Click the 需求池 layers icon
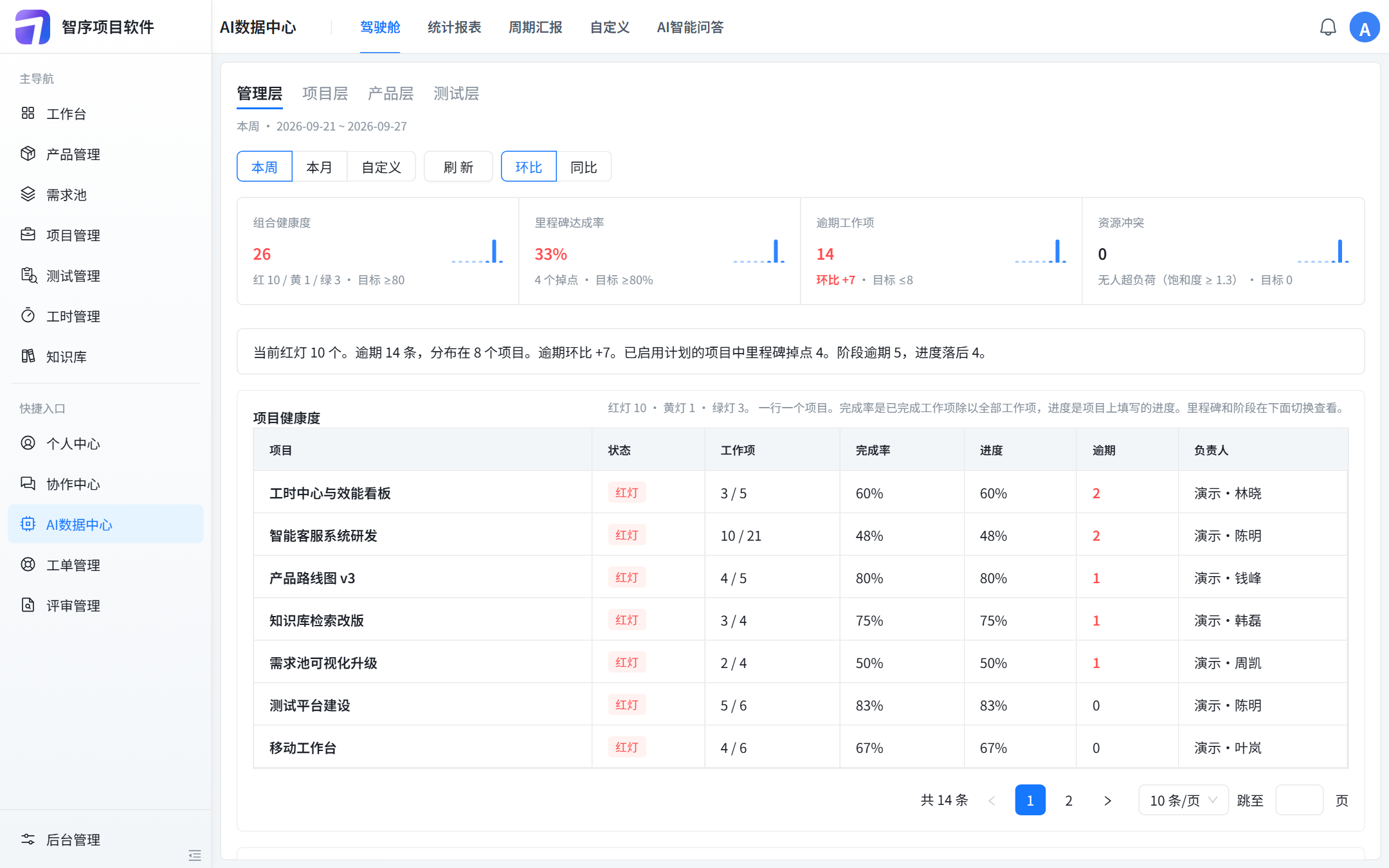 pyautogui.click(x=28, y=194)
